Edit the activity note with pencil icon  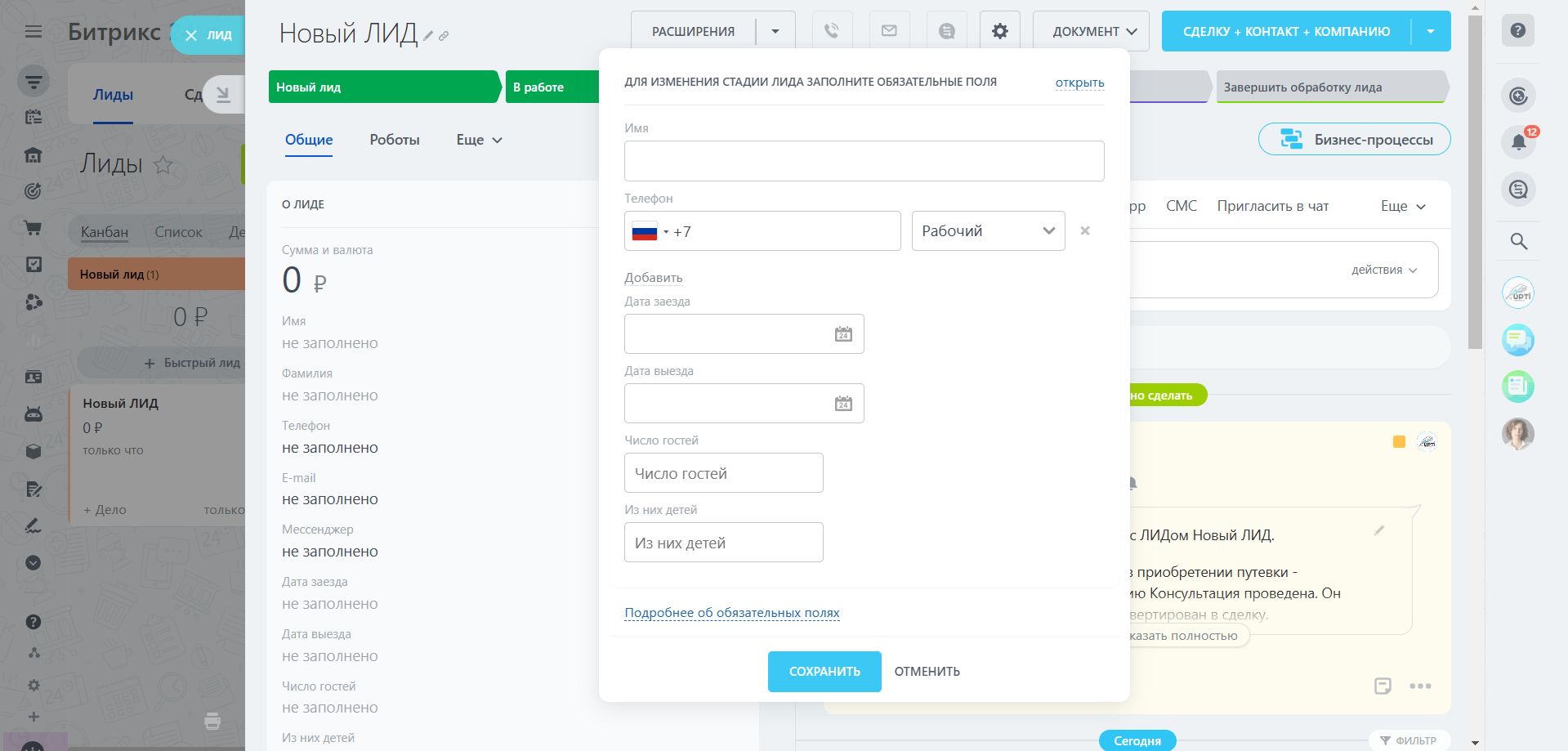1379,530
